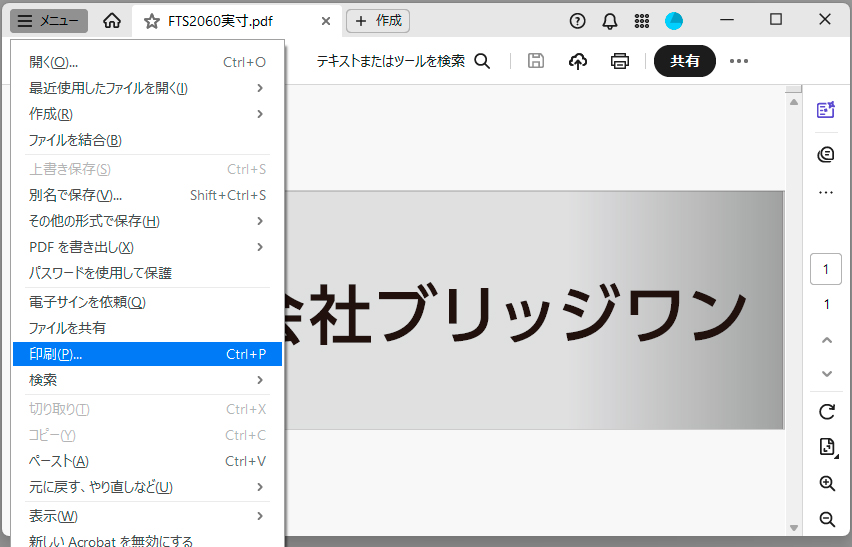Viewport: 852px width, 547px height.
Task: Click the 共有 share button
Action: pos(684,61)
